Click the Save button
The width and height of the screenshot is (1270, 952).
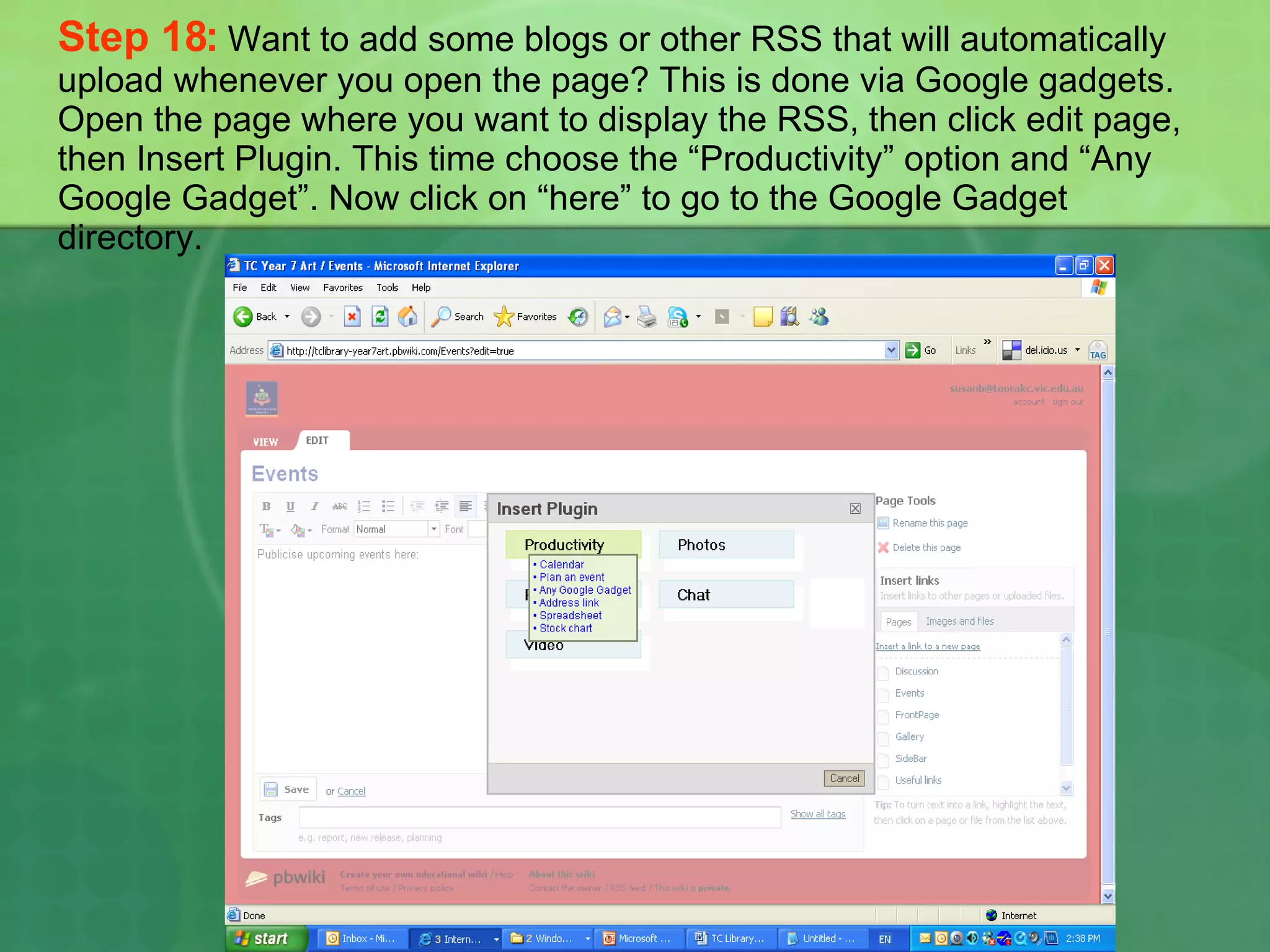pyautogui.click(x=288, y=789)
